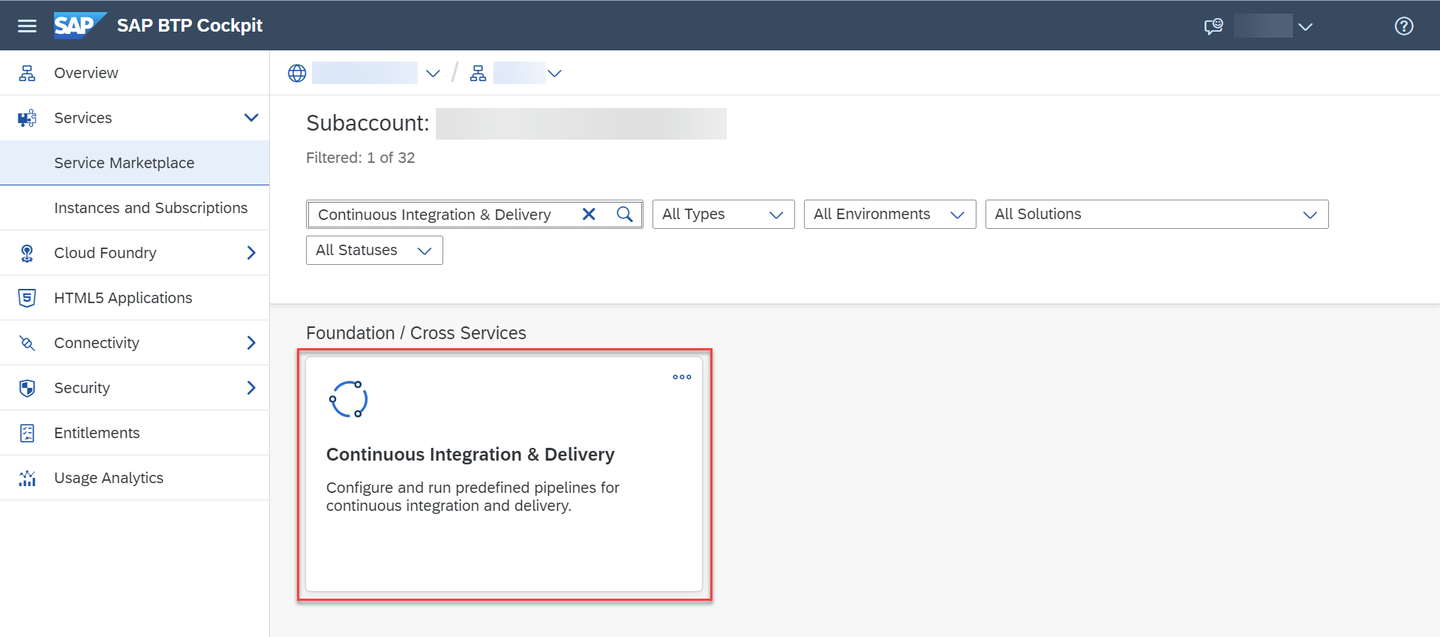This screenshot has width=1440, height=637.
Task: Click the Connectivity icon
Action: [x=27, y=343]
